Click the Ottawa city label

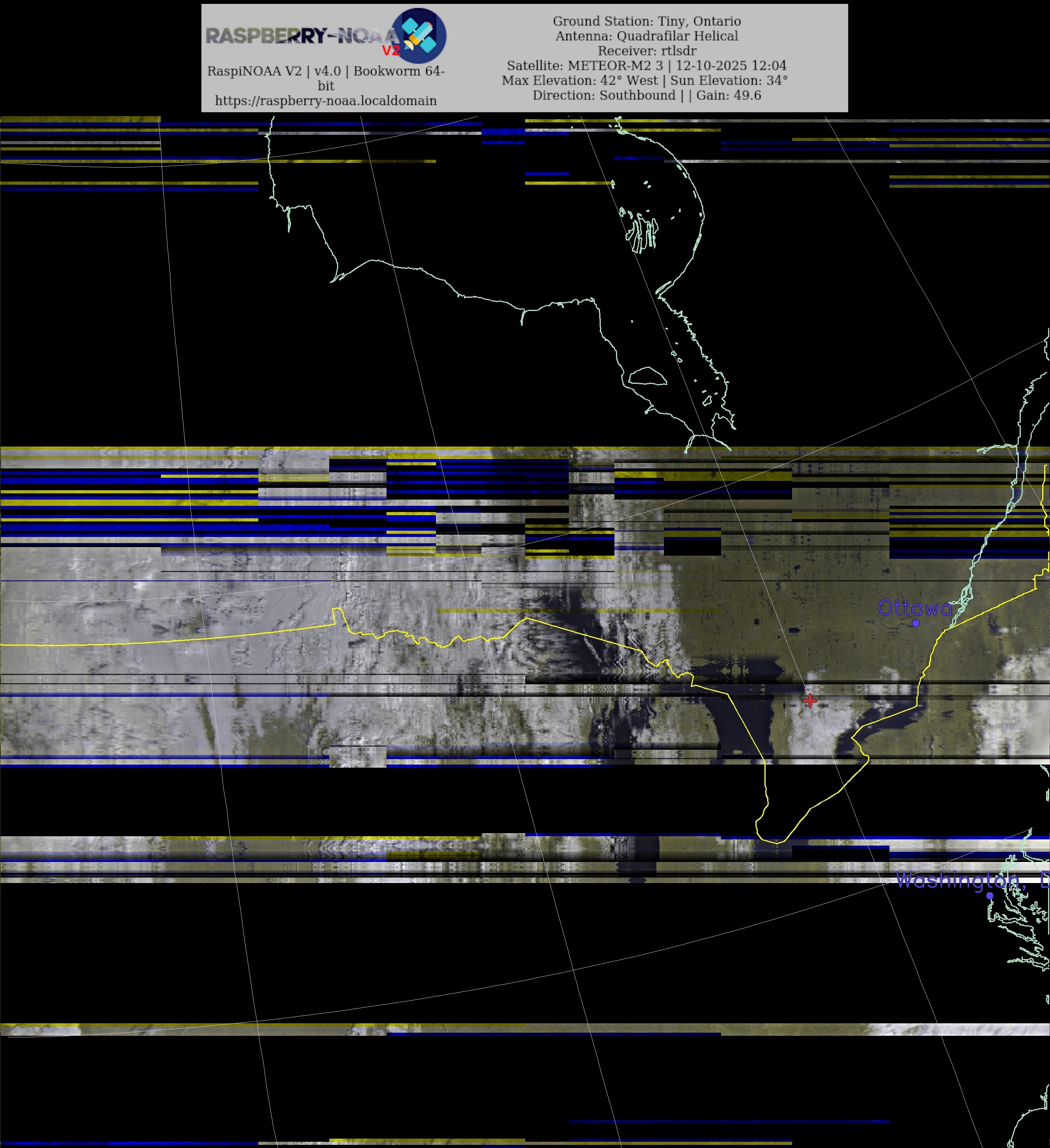coord(914,608)
